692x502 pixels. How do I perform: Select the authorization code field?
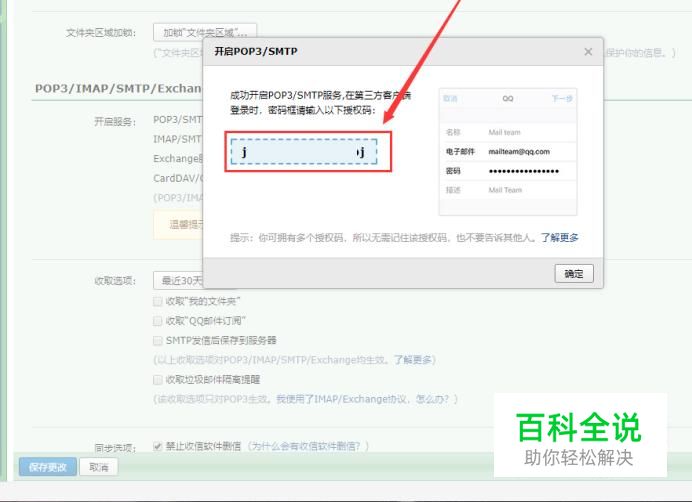(304, 152)
